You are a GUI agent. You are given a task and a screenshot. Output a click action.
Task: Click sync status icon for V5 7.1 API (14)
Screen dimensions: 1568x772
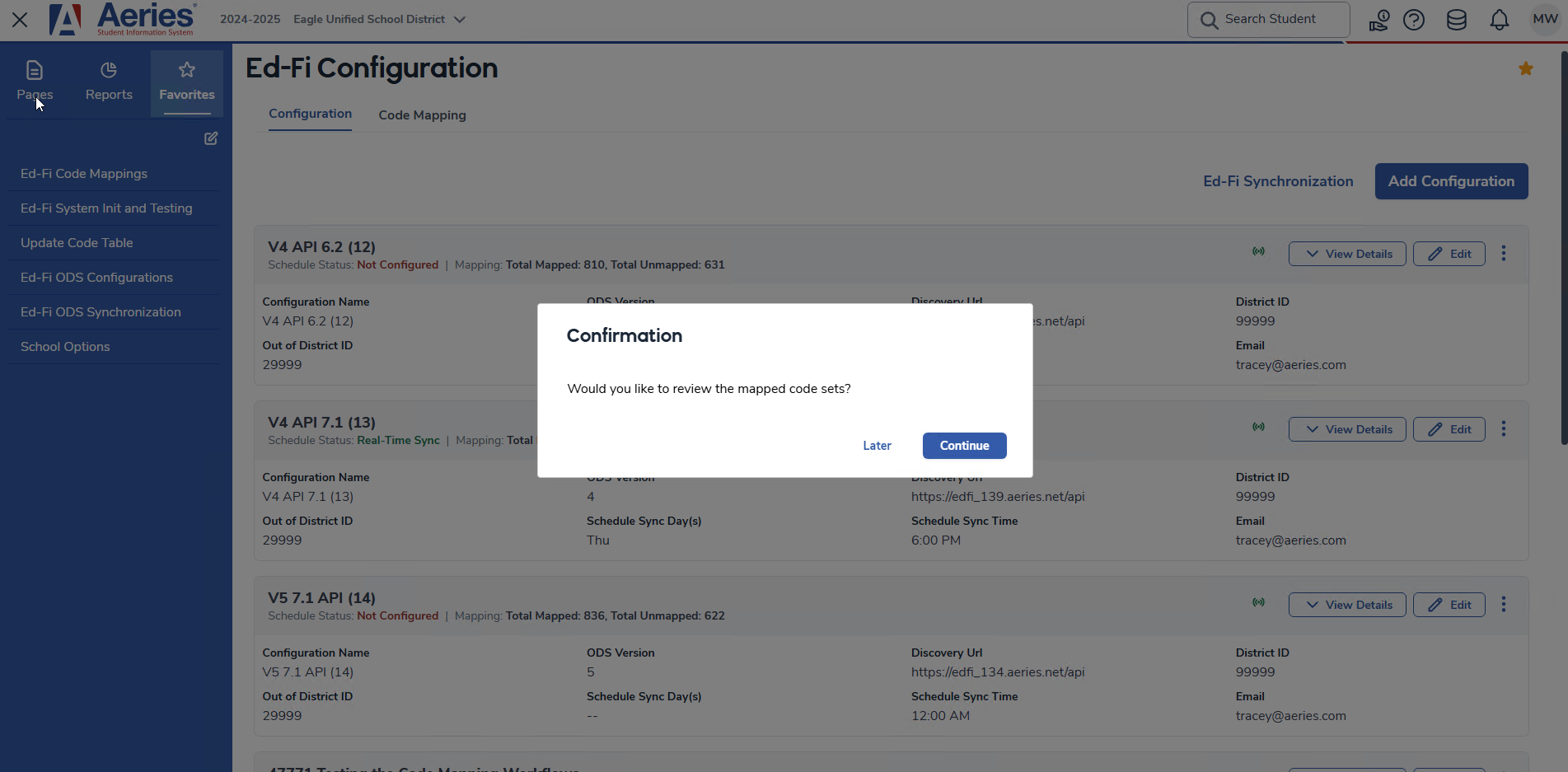tap(1259, 602)
